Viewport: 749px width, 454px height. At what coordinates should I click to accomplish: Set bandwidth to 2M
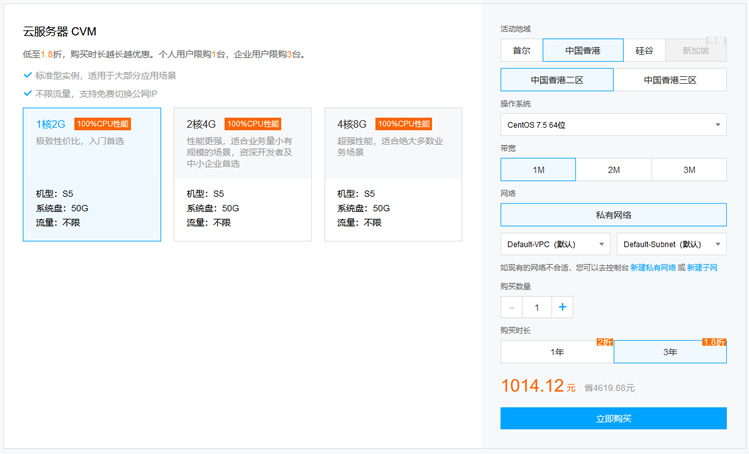point(613,170)
